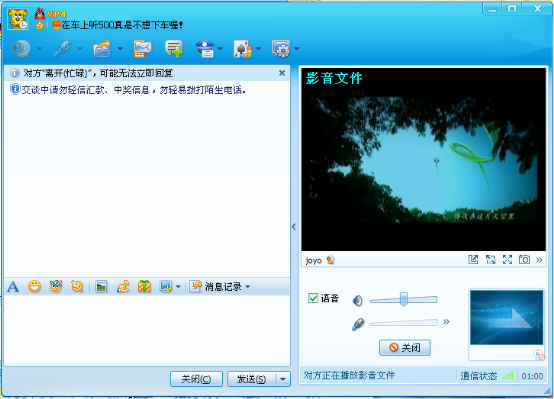554x399 pixels.
Task: Click the red 关闭 end video button
Action: [405, 348]
